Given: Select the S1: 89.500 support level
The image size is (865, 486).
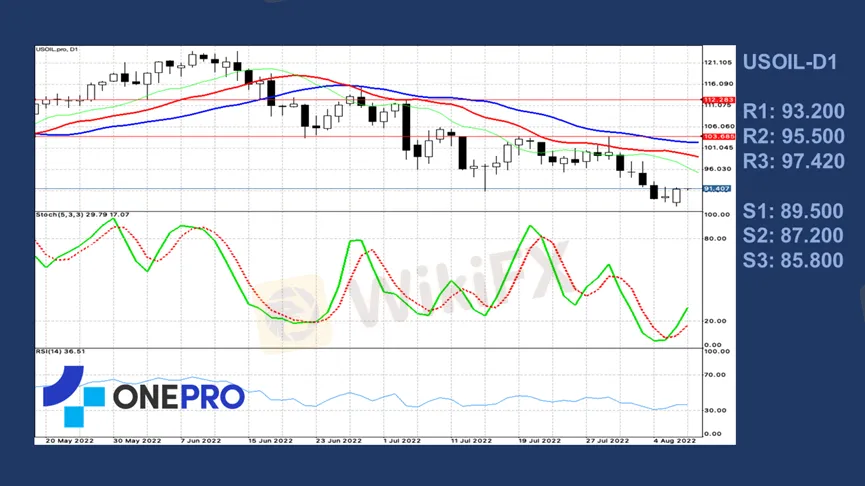Looking at the screenshot, I should 793,211.
